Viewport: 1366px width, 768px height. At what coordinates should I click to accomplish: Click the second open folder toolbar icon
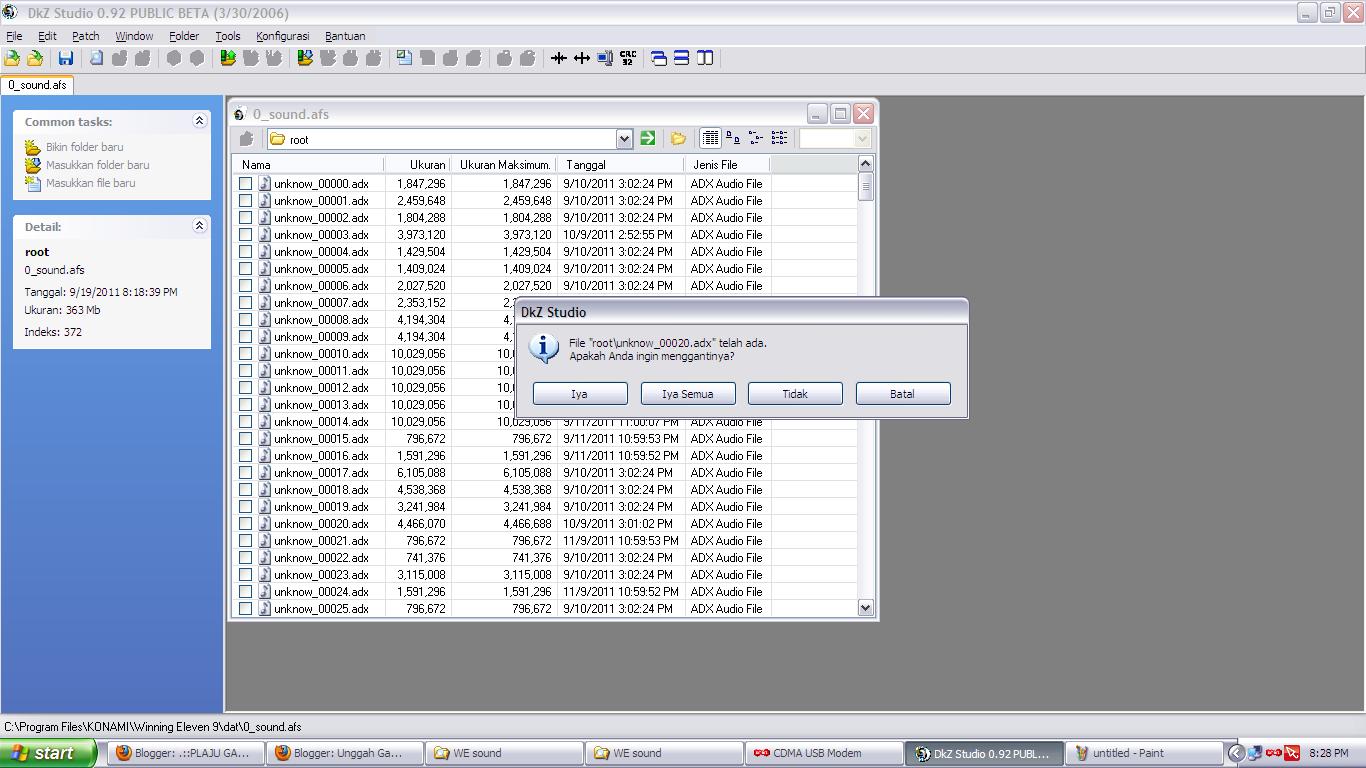[x=35, y=58]
